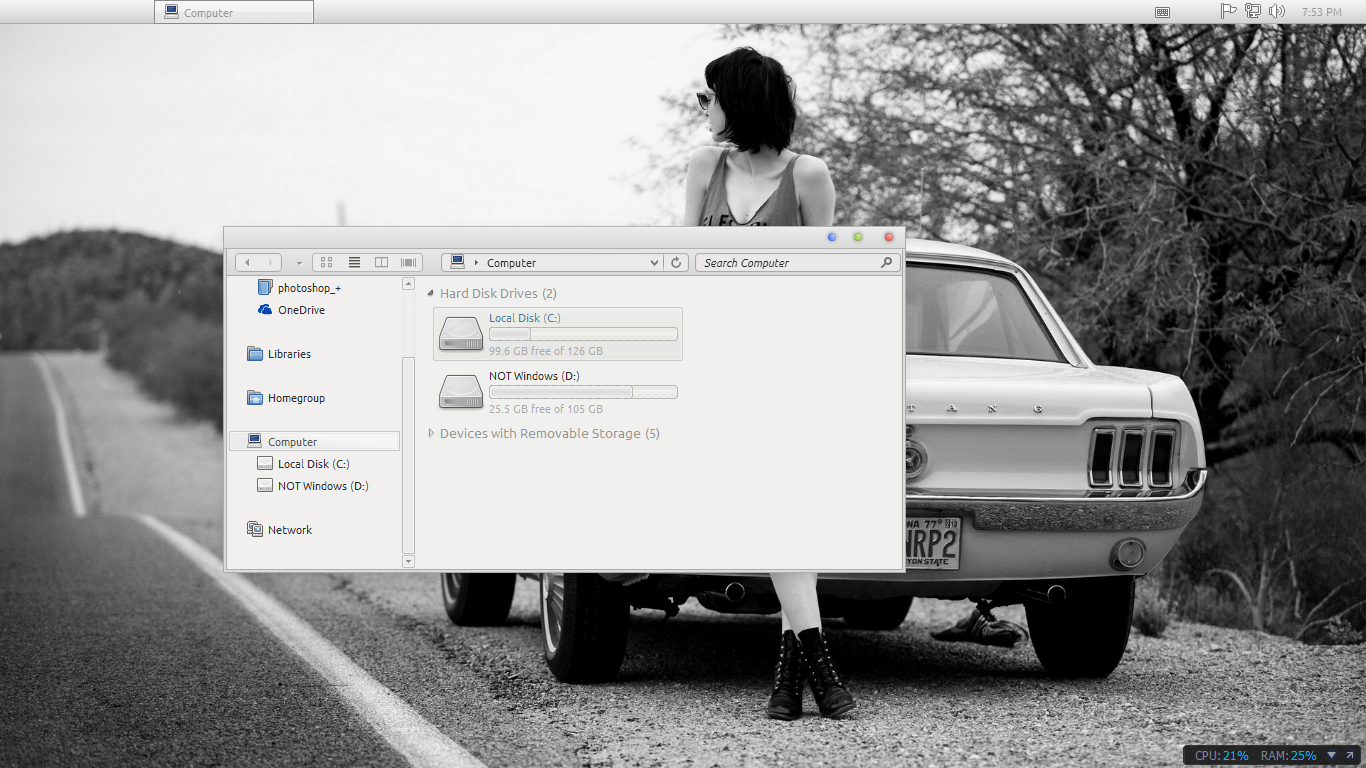Click the 7:53 PM clock
1366x768 pixels.
click(x=1322, y=12)
